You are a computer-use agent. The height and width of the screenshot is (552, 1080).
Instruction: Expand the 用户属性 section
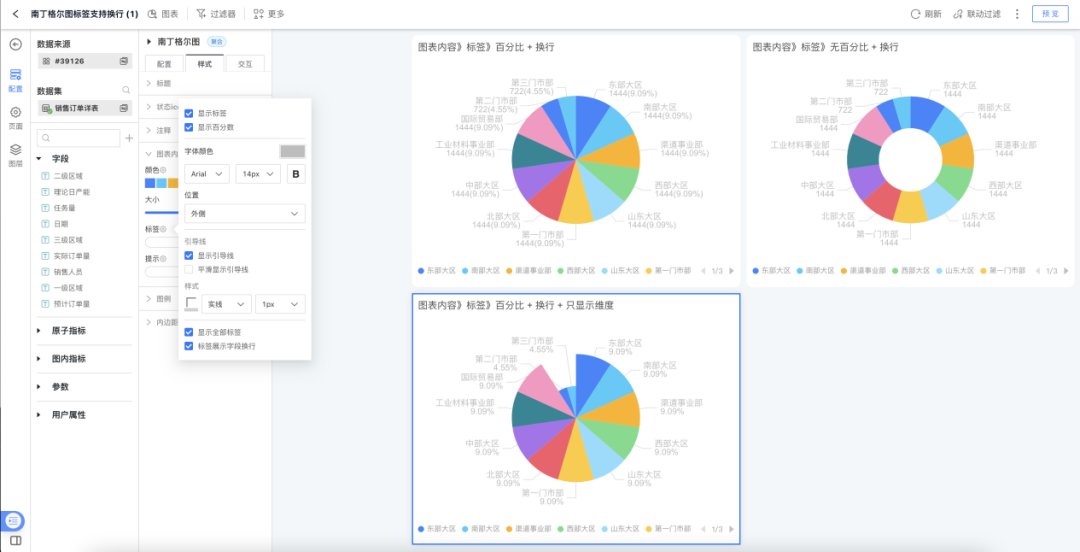(x=40, y=416)
